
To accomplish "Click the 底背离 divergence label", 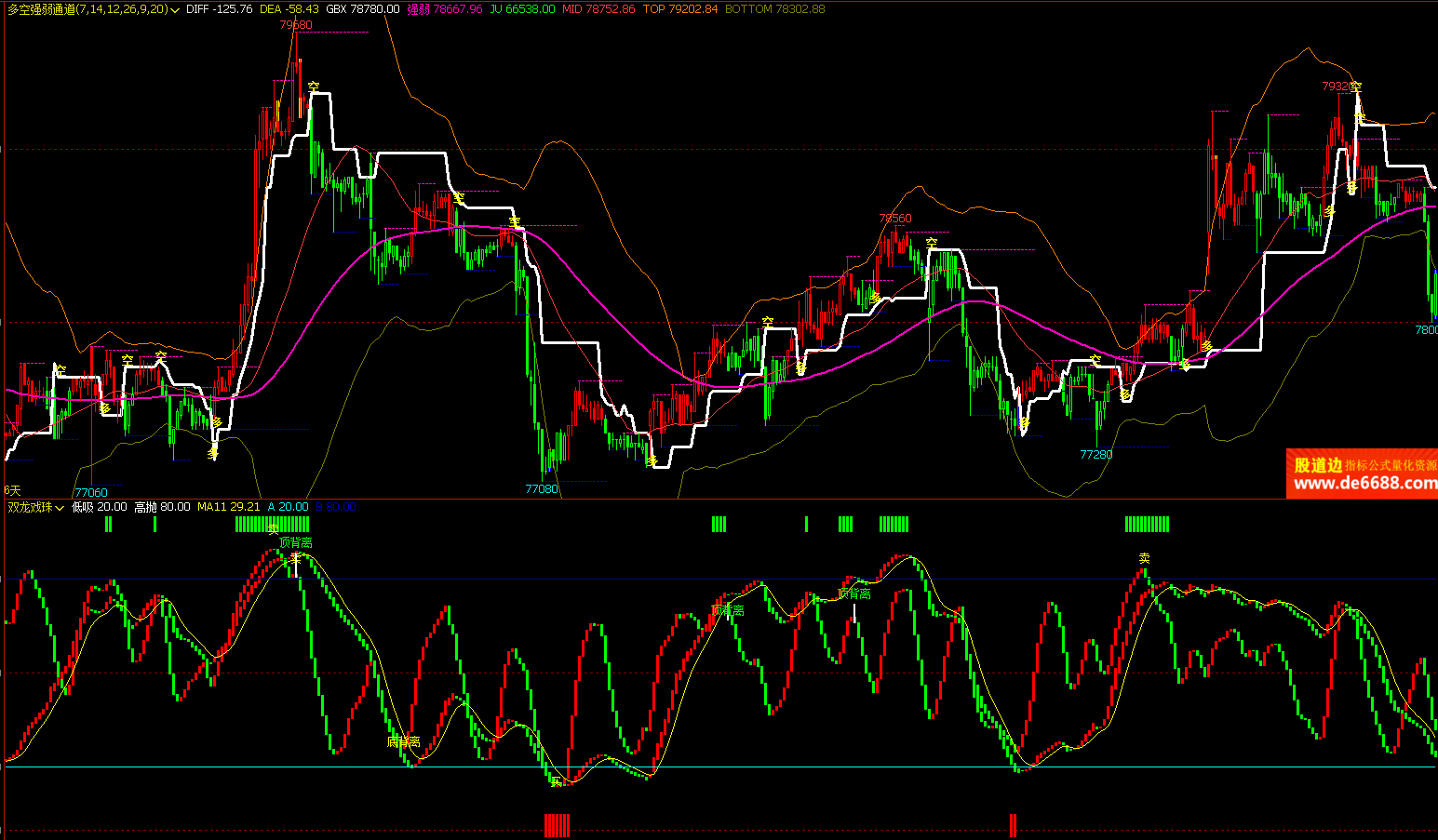I will pos(403,742).
